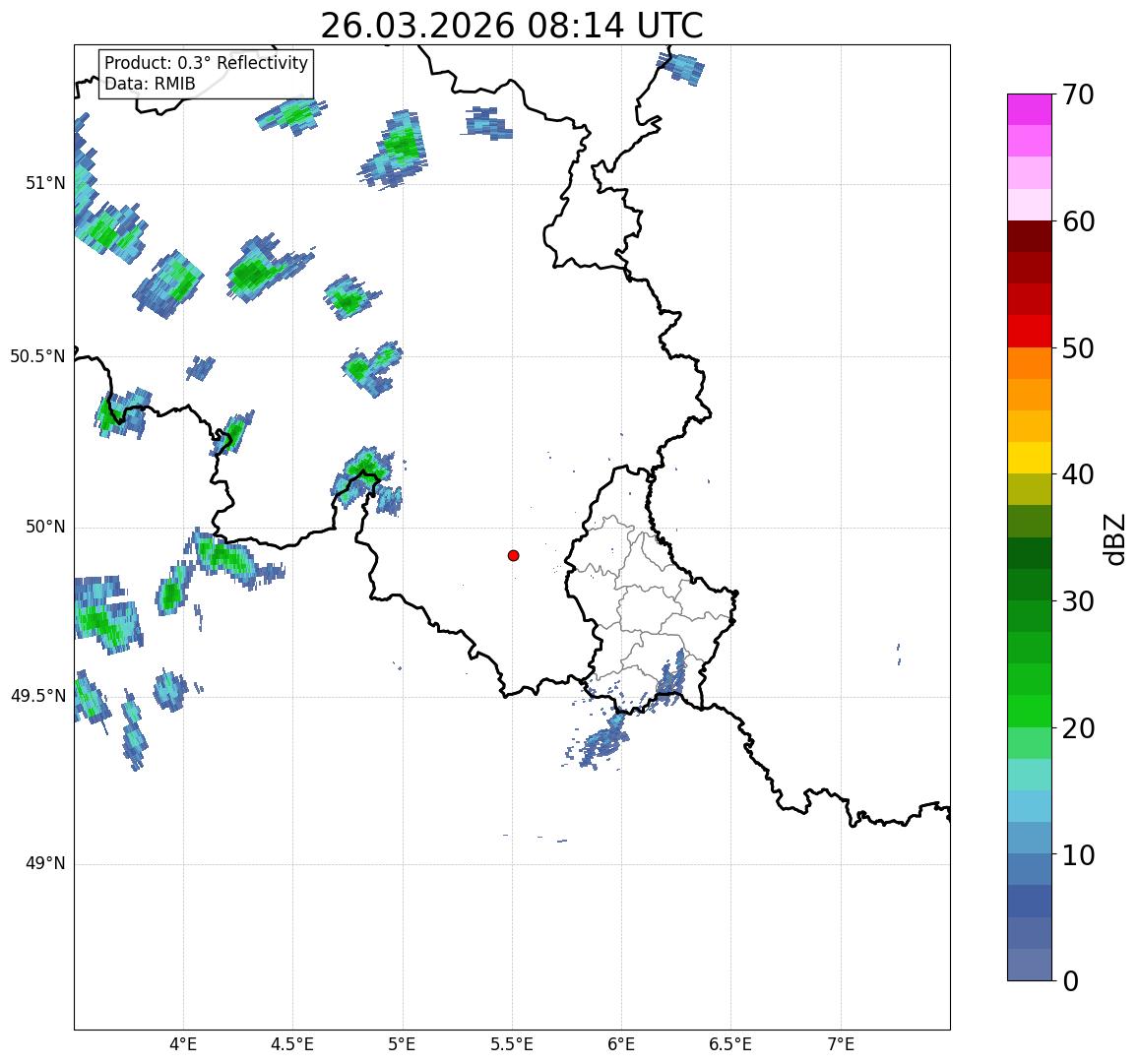The height and width of the screenshot is (1064, 1139).
Task: Click the colorbar tick label 0
Action: point(1071,981)
